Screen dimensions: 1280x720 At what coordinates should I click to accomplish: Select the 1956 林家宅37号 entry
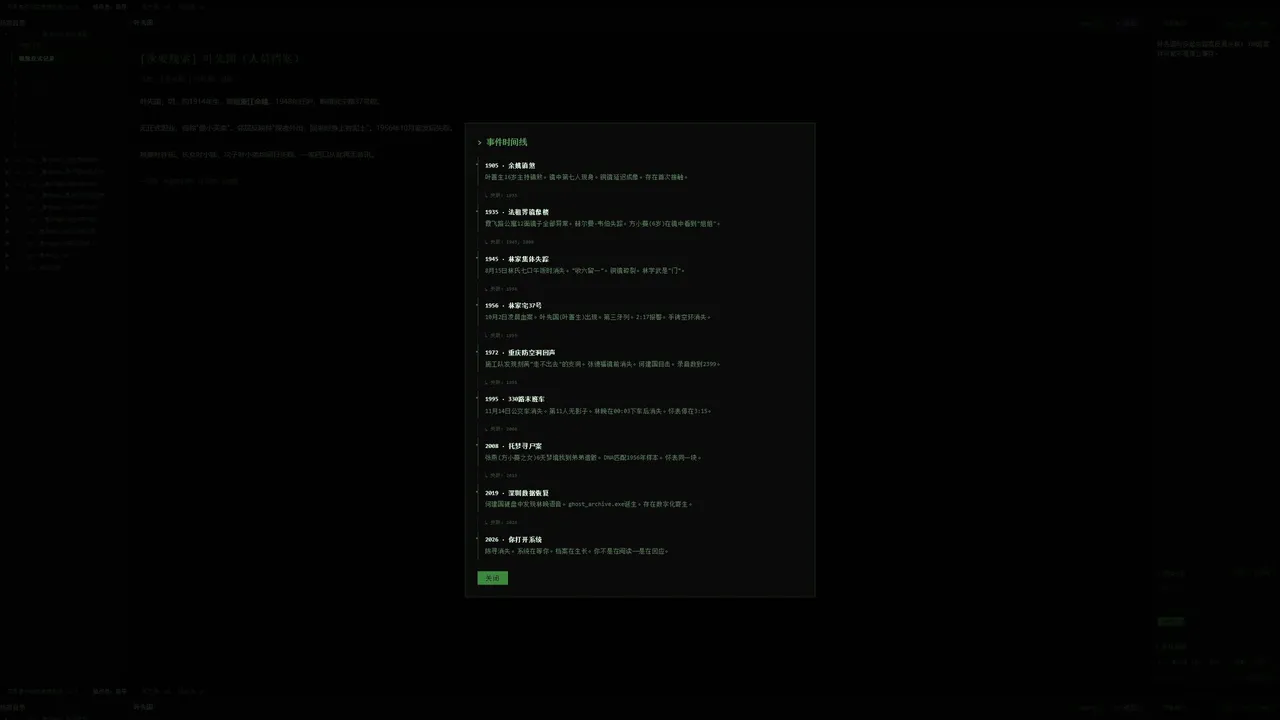click(513, 306)
